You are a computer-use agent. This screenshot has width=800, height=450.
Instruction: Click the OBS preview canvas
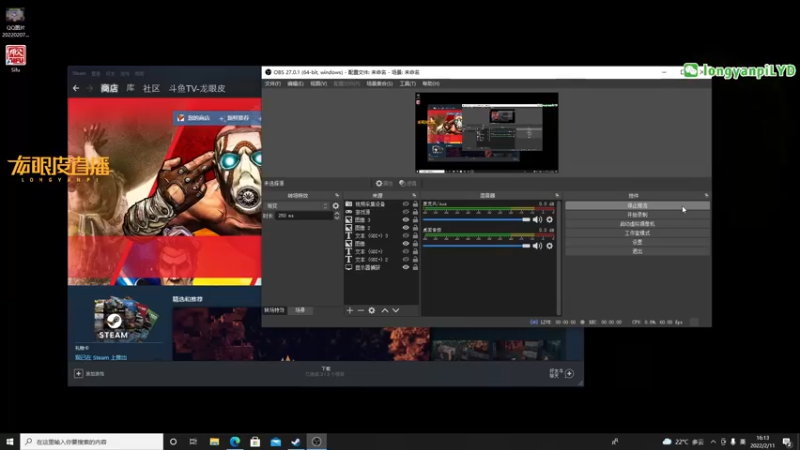[486, 133]
